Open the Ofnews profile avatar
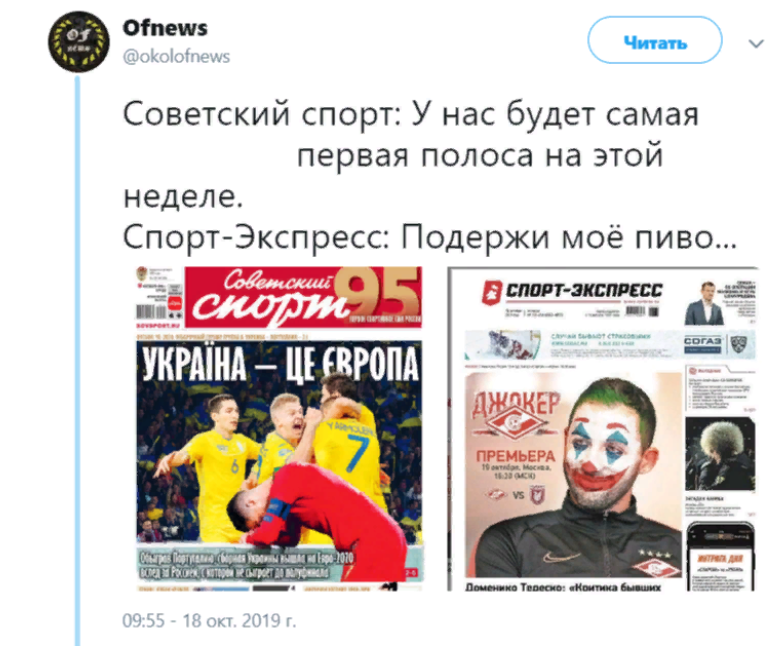This screenshot has width=776, height=648. tap(79, 42)
